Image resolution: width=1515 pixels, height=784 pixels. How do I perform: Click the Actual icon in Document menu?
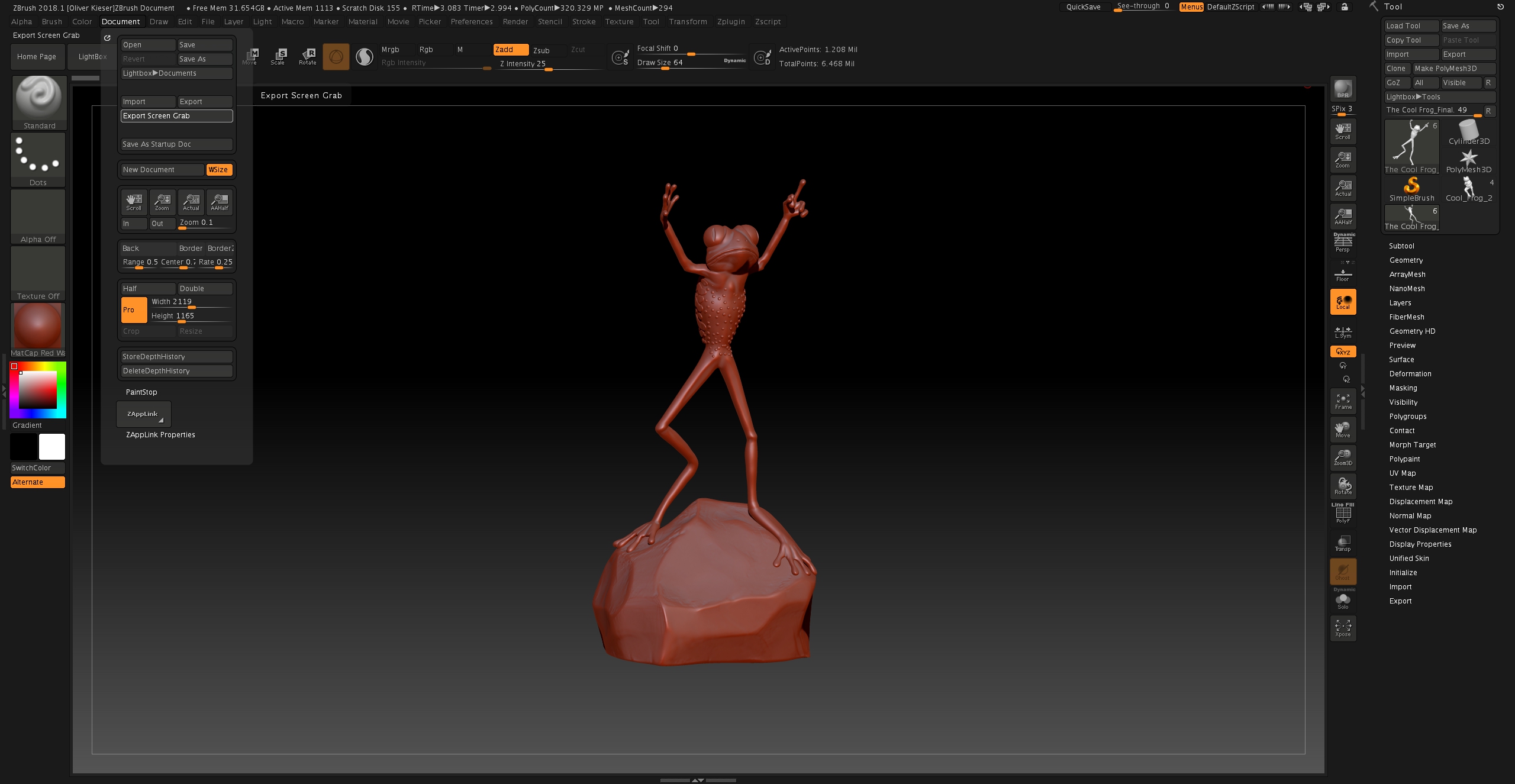191,202
